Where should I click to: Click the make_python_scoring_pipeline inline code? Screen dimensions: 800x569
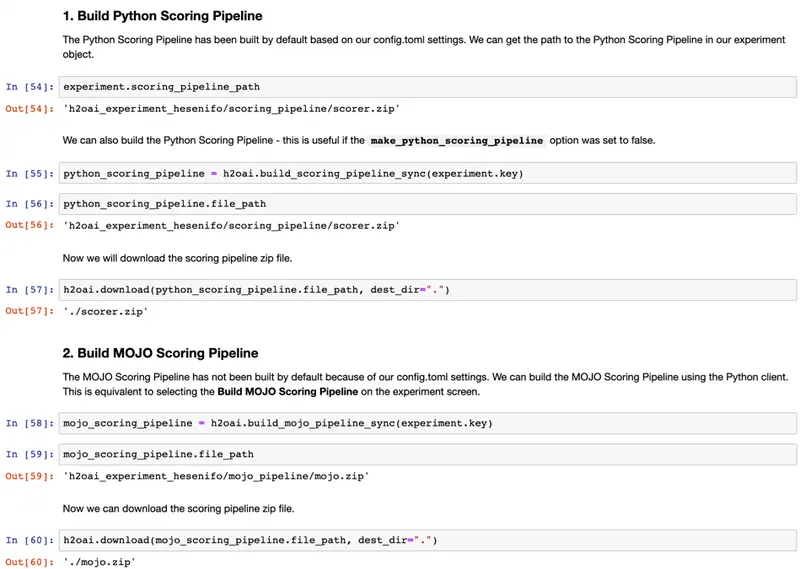(457, 141)
